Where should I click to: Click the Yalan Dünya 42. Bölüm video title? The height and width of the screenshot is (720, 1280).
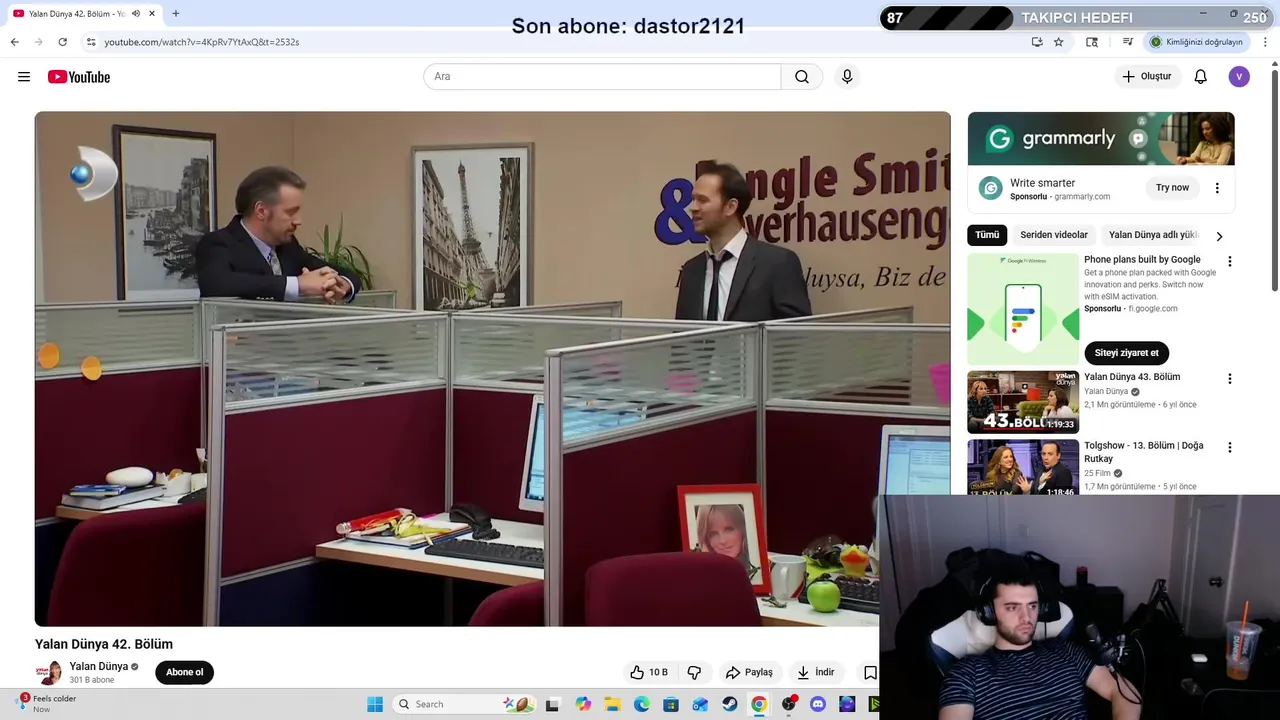click(104, 644)
